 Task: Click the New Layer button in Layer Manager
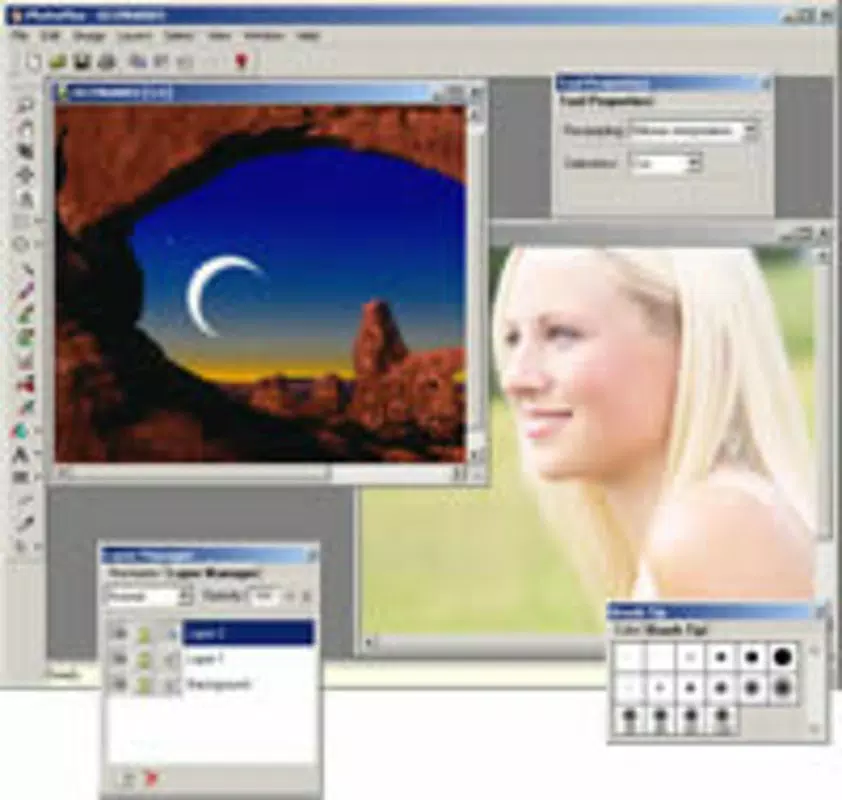point(127,779)
